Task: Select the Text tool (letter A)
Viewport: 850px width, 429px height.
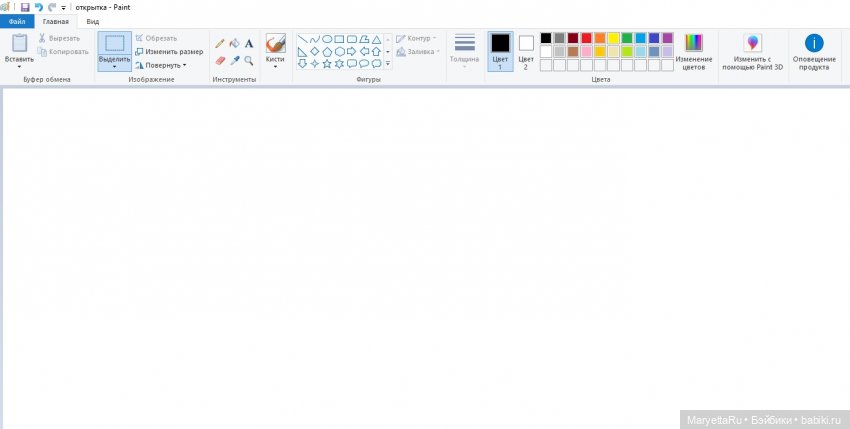Action: coord(249,44)
